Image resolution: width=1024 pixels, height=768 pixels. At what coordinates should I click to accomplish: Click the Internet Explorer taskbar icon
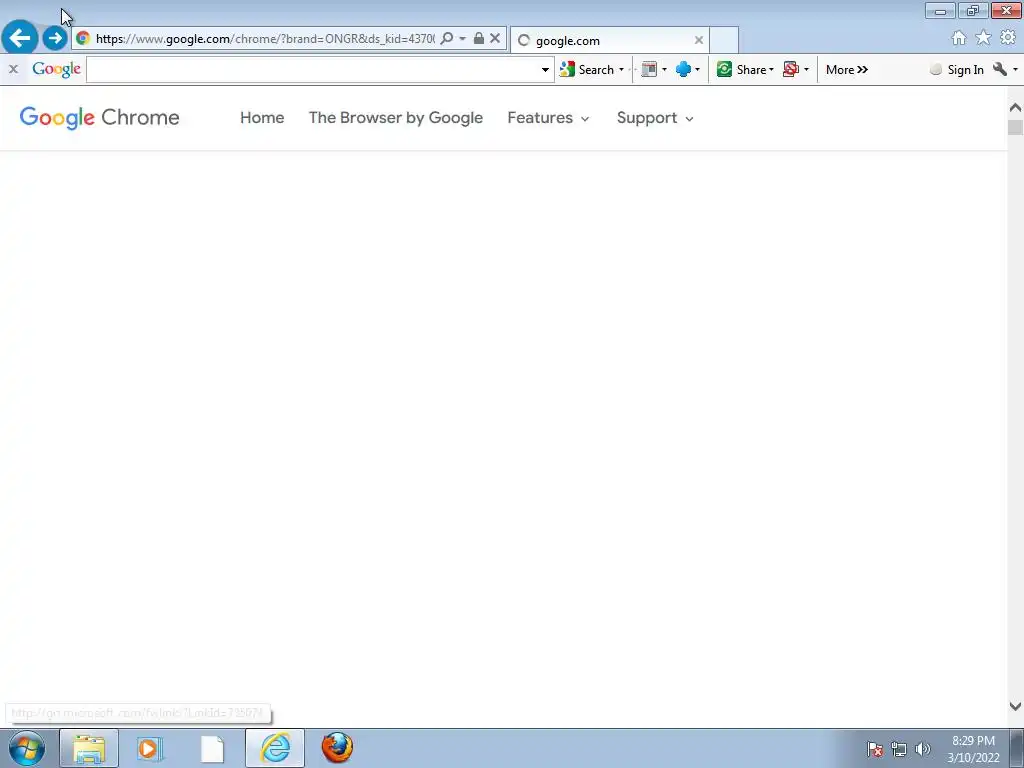tap(275, 748)
